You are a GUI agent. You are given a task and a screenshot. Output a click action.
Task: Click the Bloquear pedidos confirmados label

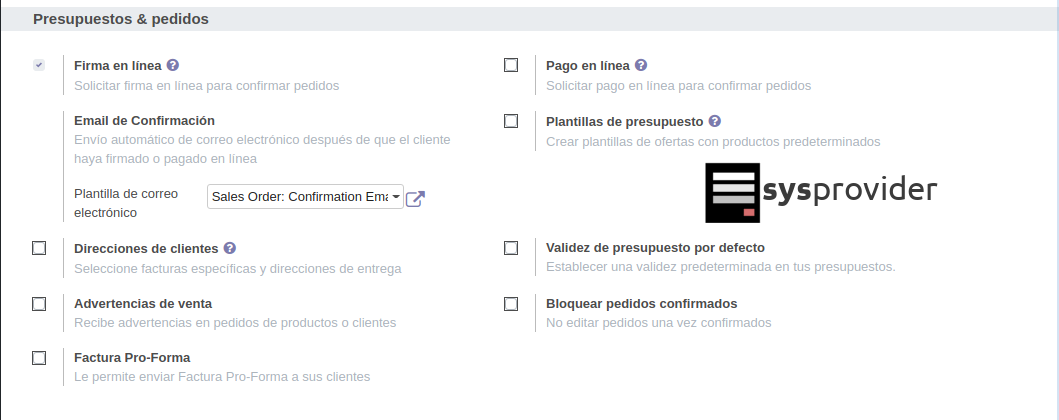click(x=641, y=303)
